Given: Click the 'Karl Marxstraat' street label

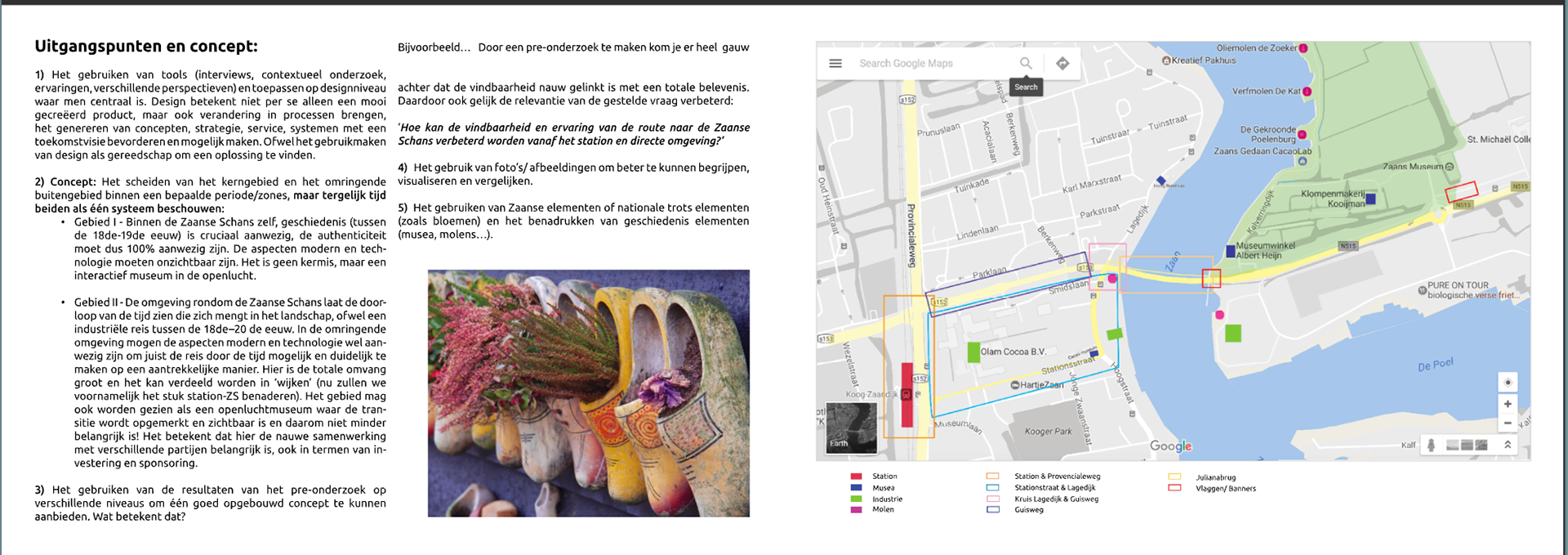Looking at the screenshot, I should tap(1091, 184).
